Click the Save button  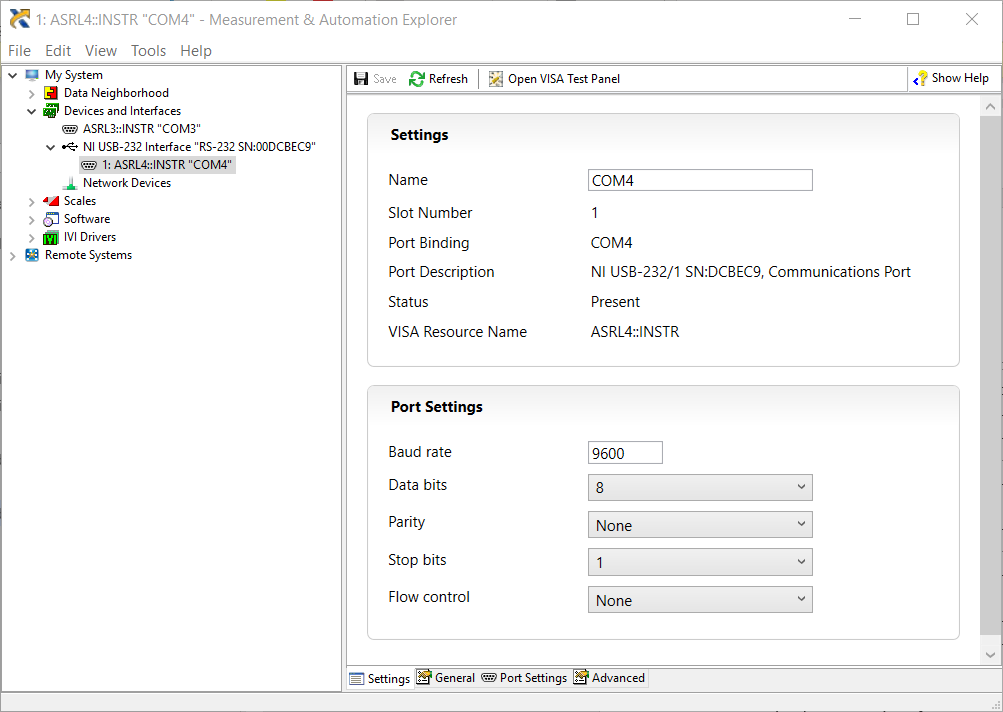click(374, 78)
